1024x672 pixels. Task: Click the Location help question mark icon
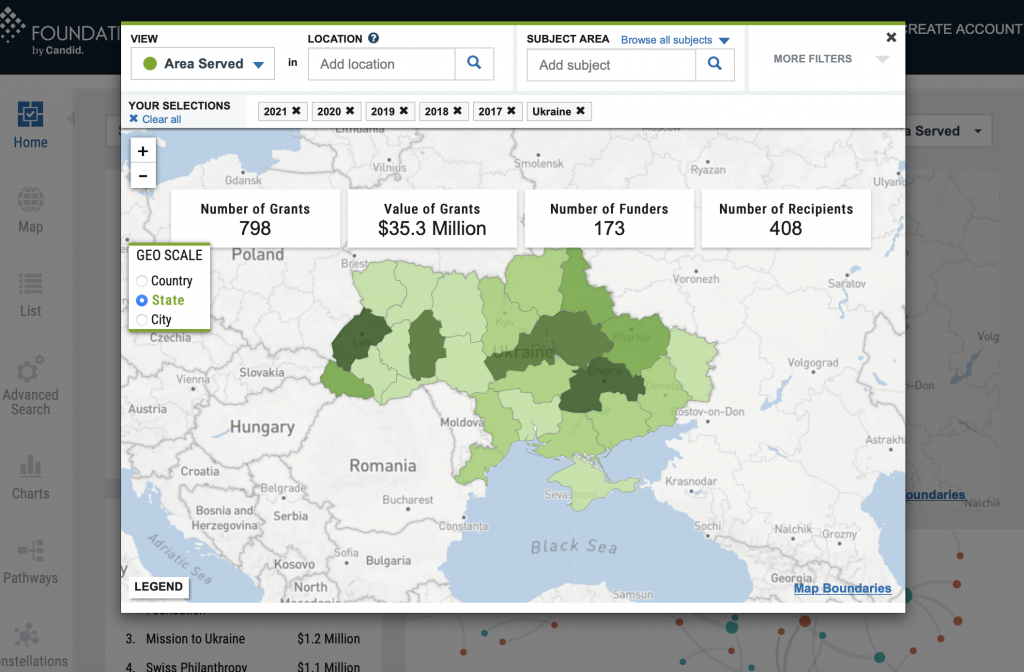(x=374, y=39)
